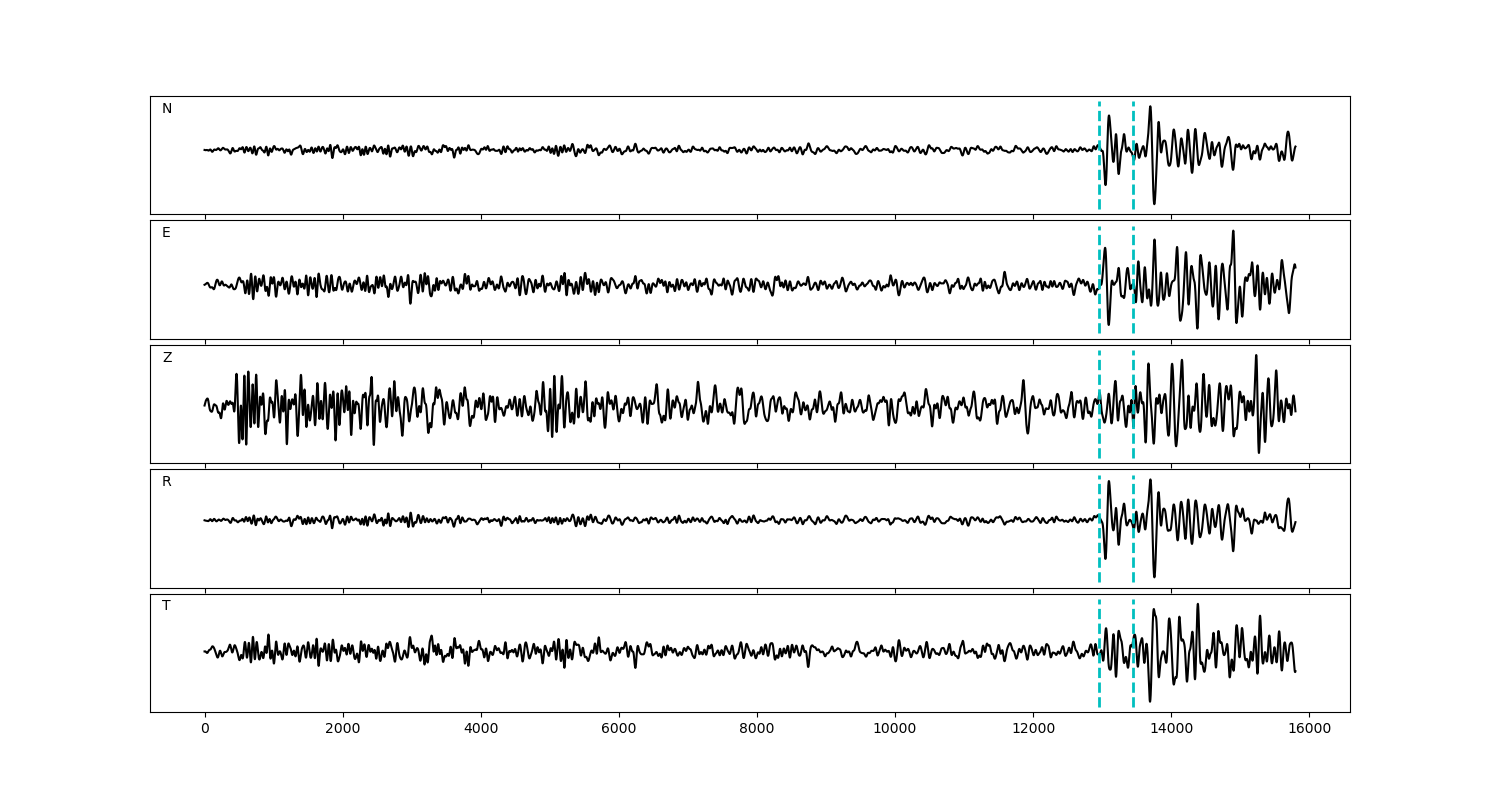Select the 8000 x-axis tick label
Image resolution: width=1500 pixels, height=800 pixels.
[x=757, y=730]
